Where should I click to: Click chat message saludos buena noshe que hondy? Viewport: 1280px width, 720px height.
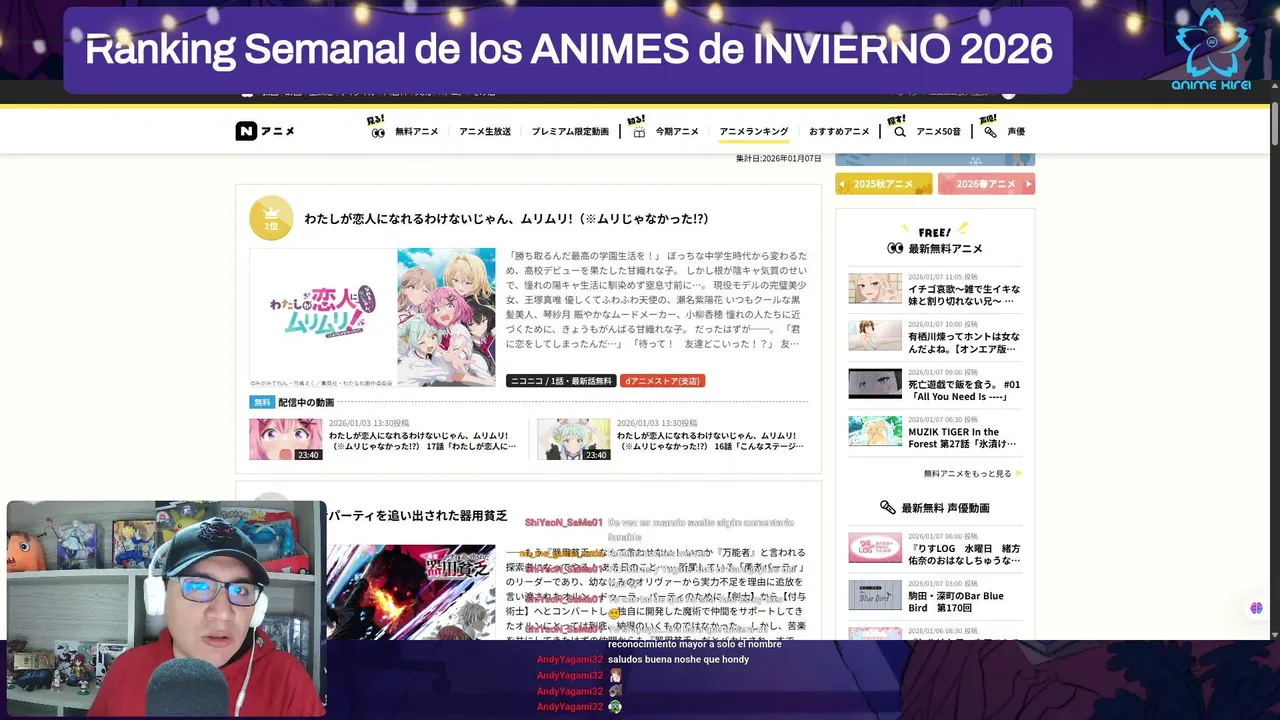(x=678, y=660)
